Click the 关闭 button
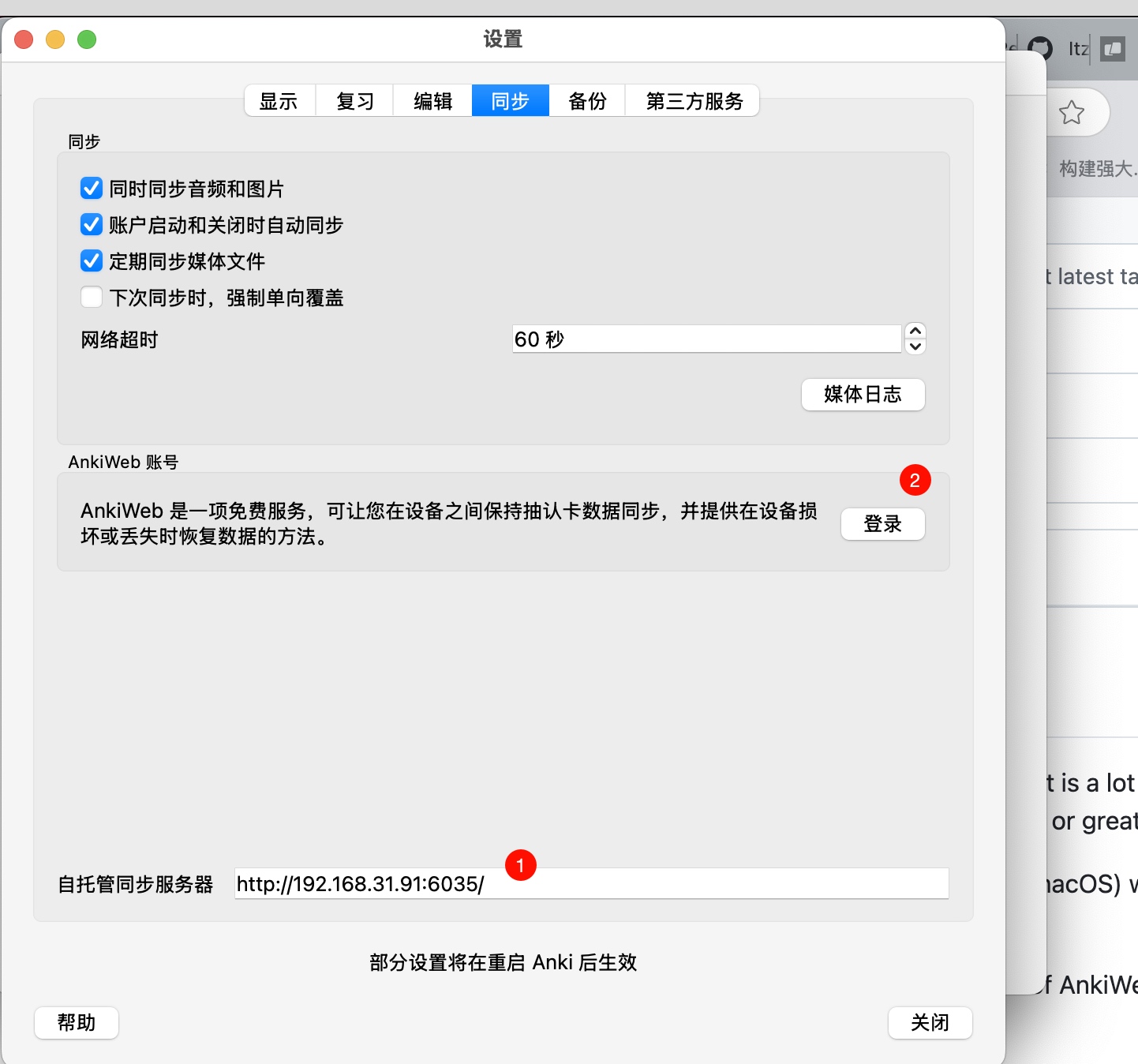The image size is (1138, 1064). (x=930, y=1023)
